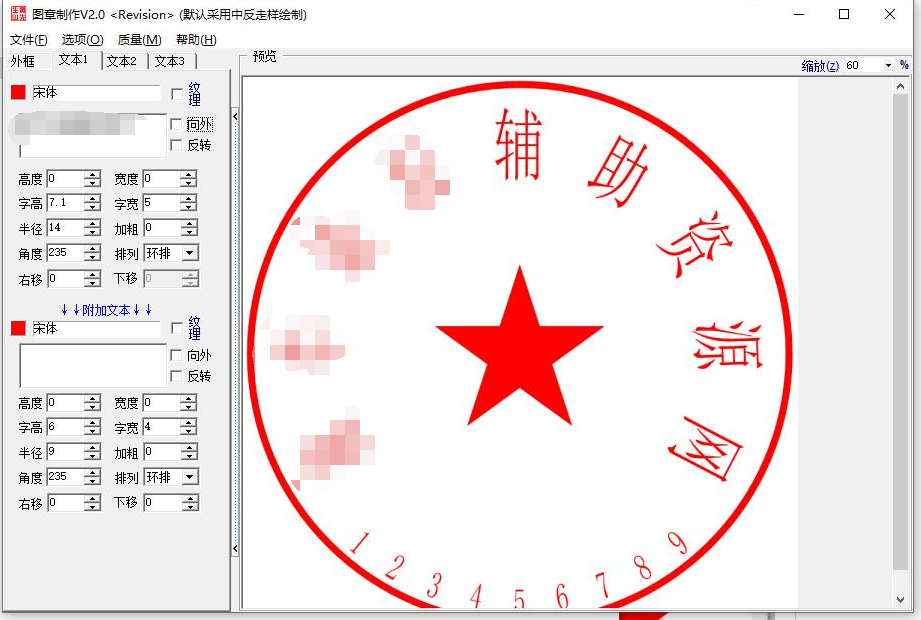This screenshot has width=921, height=620.
Task: Enable the 反转 checkbox under 文本1
Action: pos(178,145)
